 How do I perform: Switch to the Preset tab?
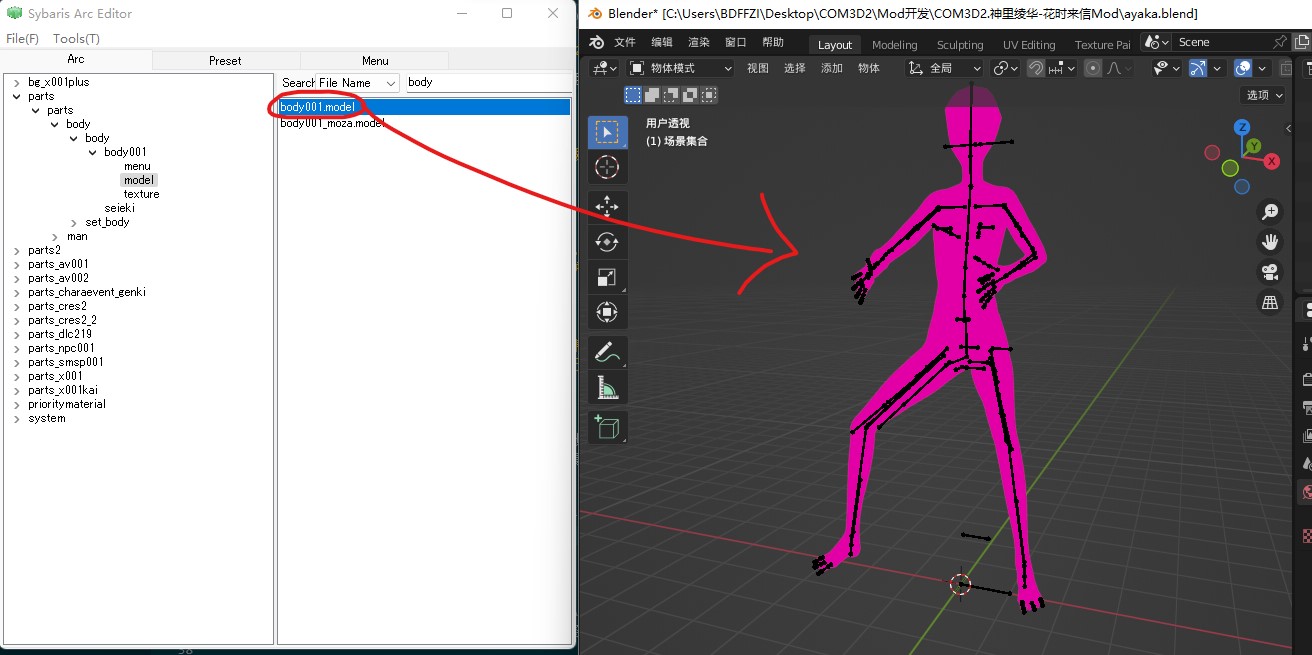(x=225, y=60)
